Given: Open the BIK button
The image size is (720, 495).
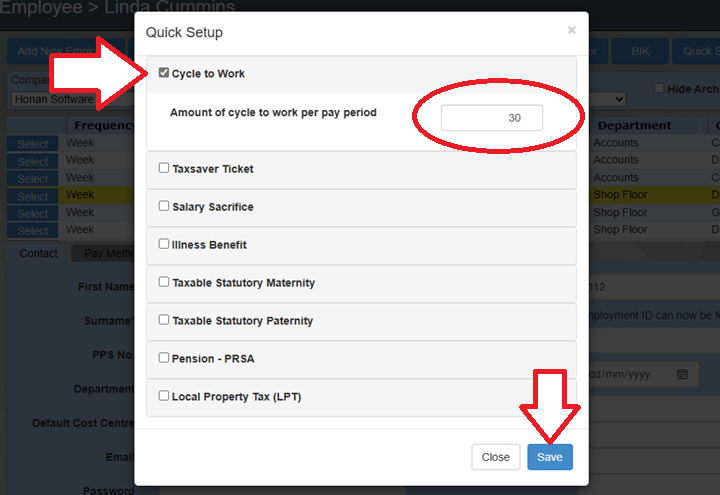Looking at the screenshot, I should tap(634, 51).
